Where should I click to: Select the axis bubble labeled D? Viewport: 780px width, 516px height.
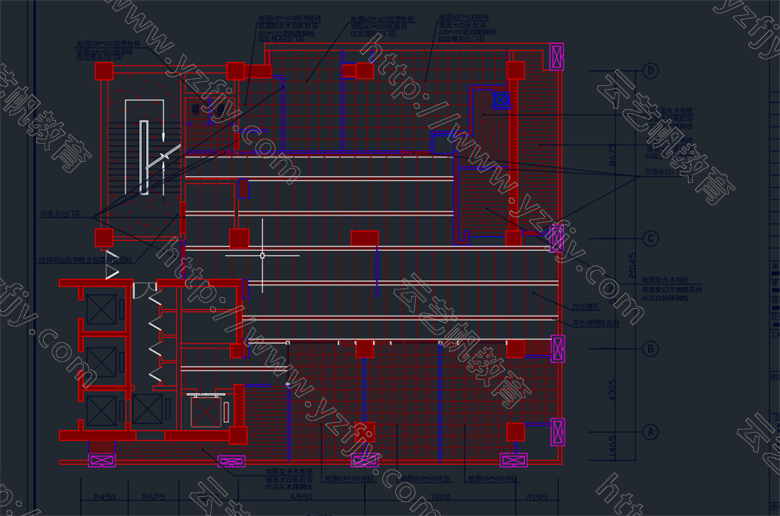651,71
